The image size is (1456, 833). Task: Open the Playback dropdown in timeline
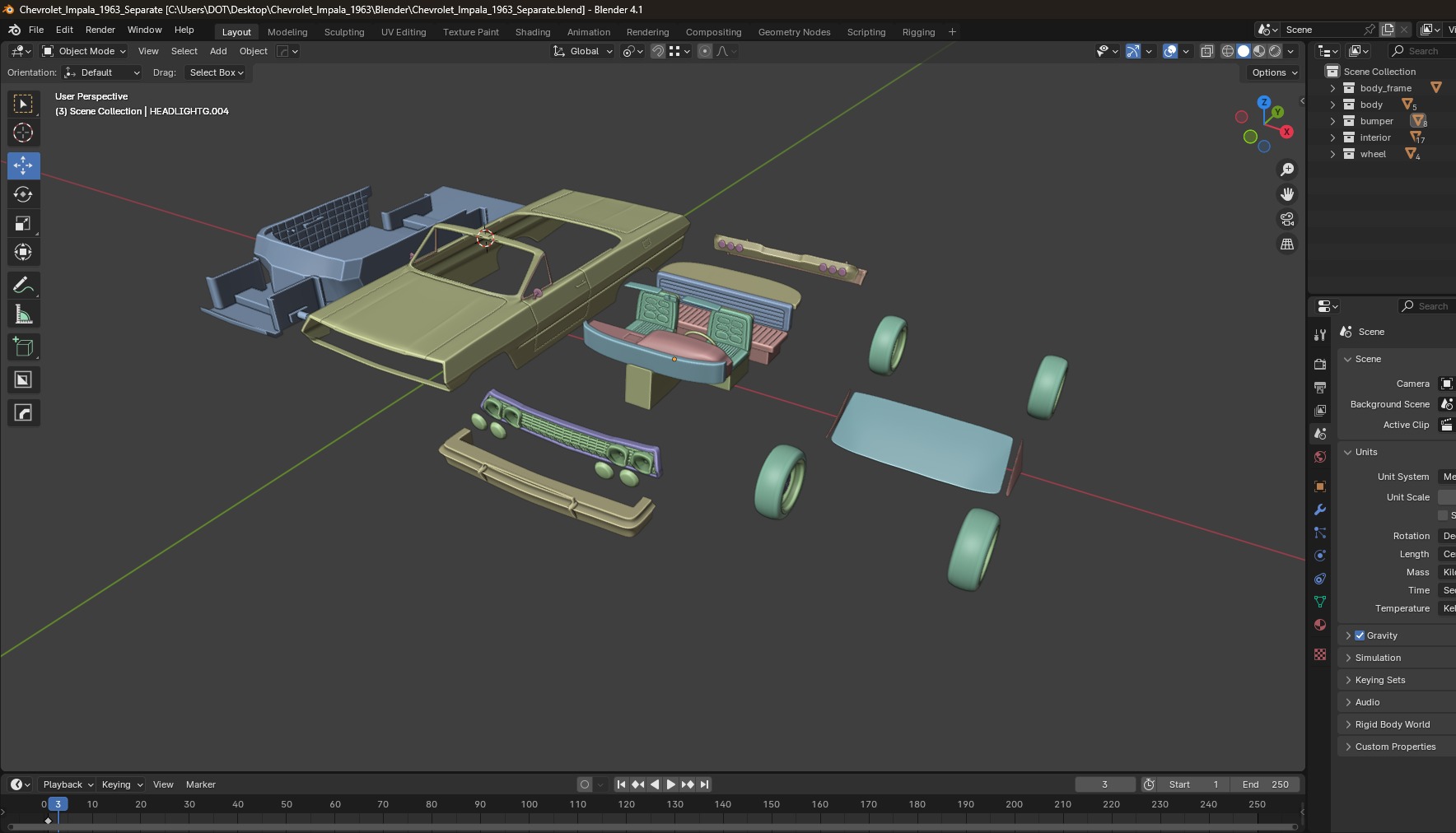click(68, 784)
